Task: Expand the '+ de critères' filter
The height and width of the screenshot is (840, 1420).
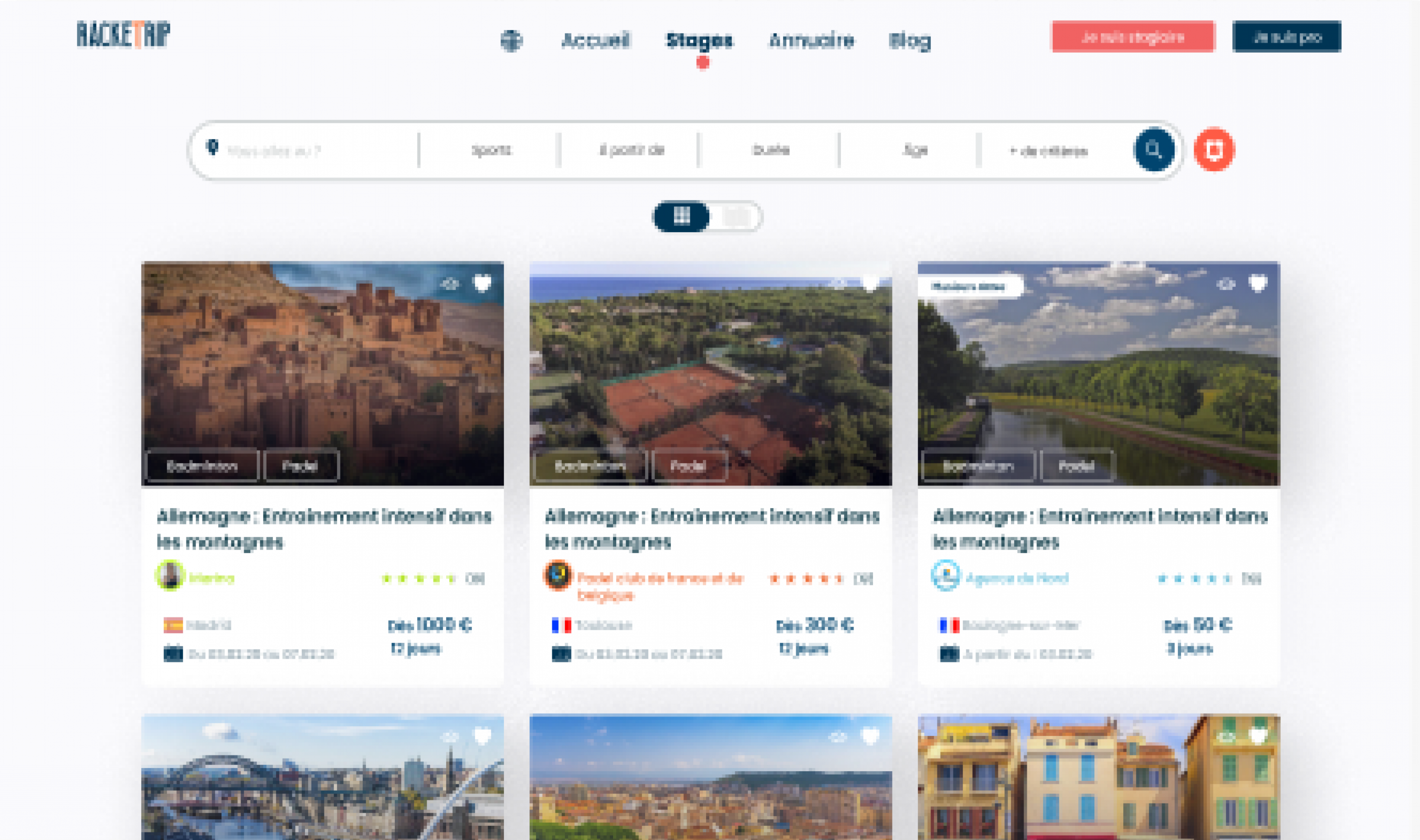Action: click(x=1049, y=151)
